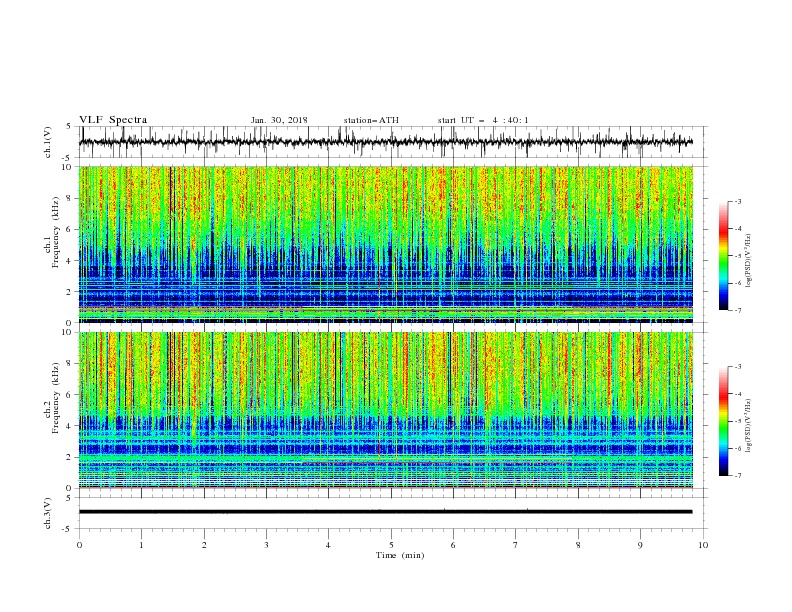The width and height of the screenshot is (792, 612).
Task: Click the time-axis tick label "10"
Action: pos(703,545)
